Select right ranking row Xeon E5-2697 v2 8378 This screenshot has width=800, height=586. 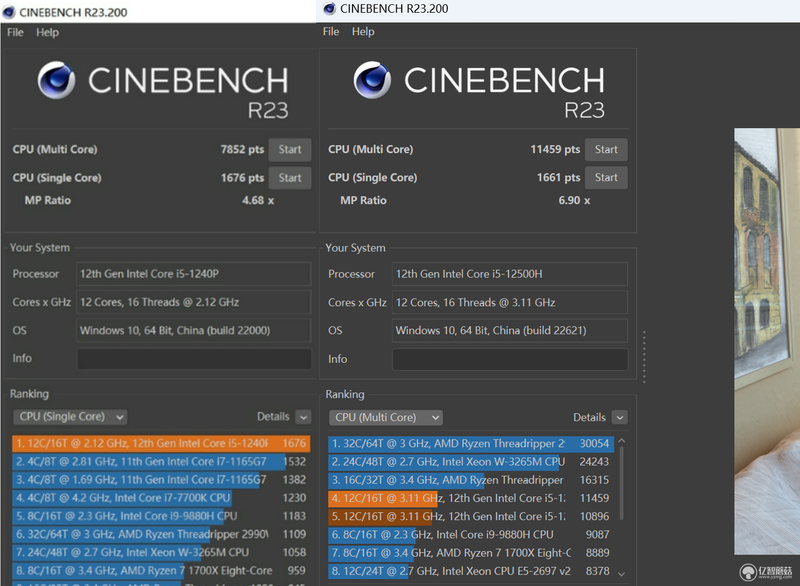(x=471, y=571)
